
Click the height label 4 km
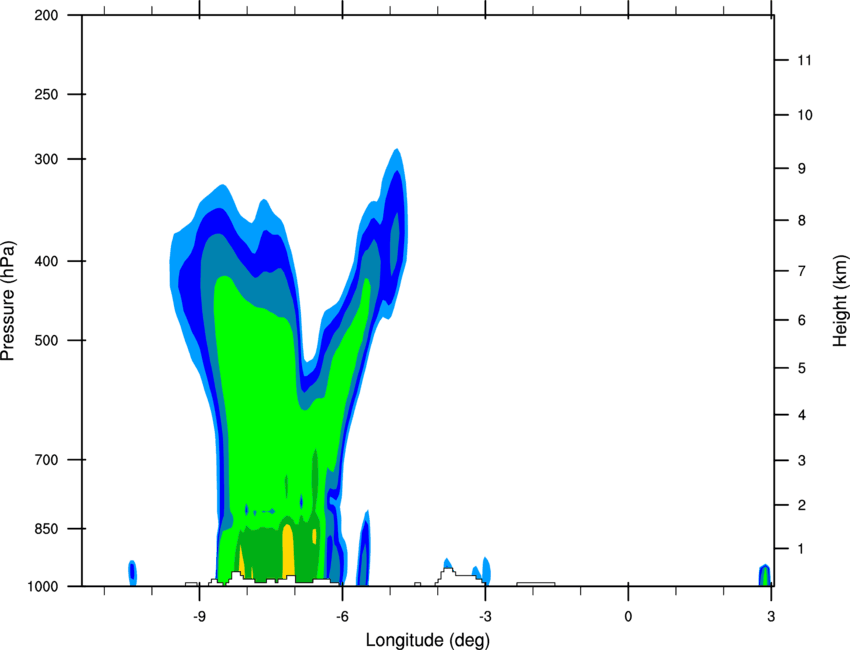(802, 415)
